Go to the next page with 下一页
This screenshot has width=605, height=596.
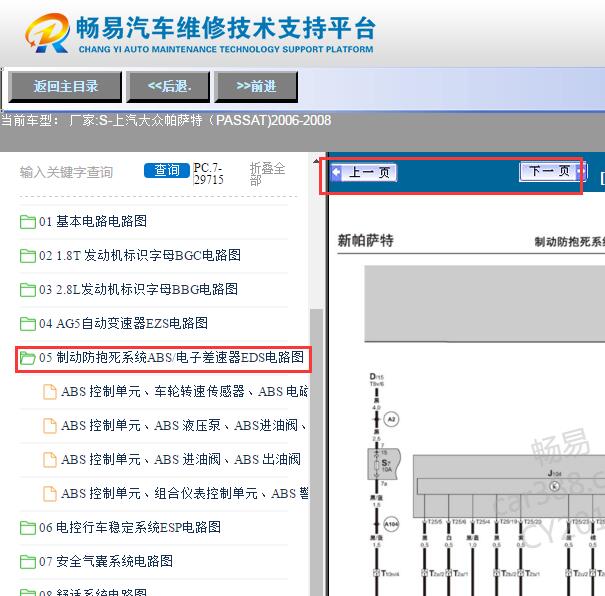(x=553, y=171)
